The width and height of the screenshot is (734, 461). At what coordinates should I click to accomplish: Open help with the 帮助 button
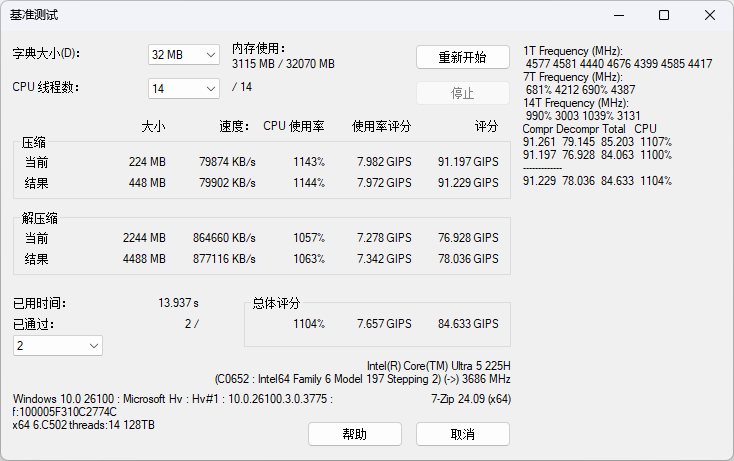coord(354,434)
